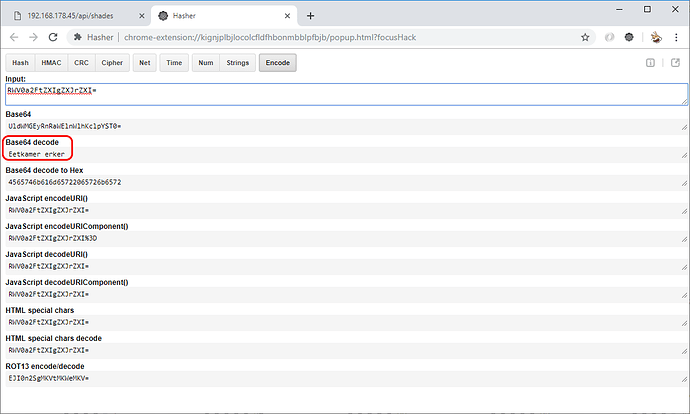The width and height of the screenshot is (690, 414).
Task: Click the Input text field
Action: (x=346, y=95)
